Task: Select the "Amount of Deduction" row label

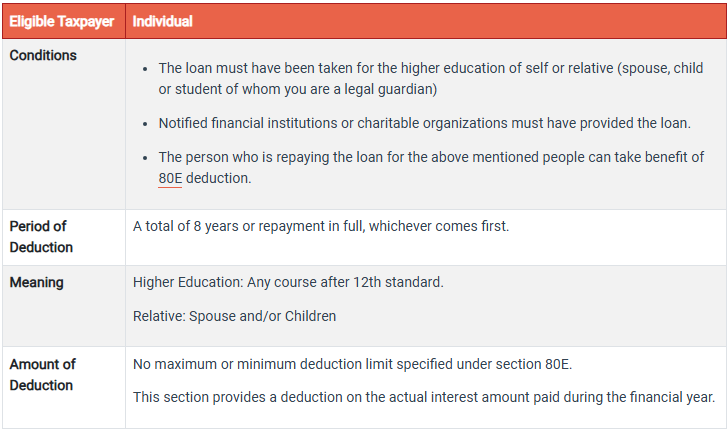Action: coord(43,374)
